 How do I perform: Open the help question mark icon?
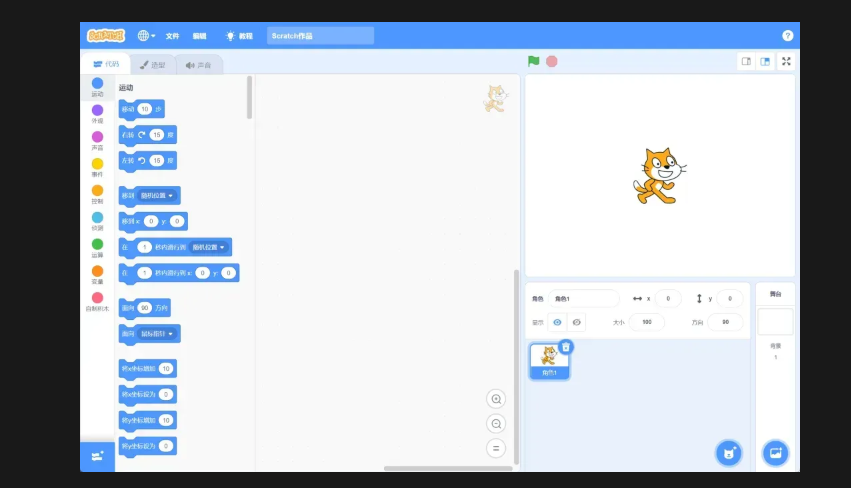tap(788, 36)
